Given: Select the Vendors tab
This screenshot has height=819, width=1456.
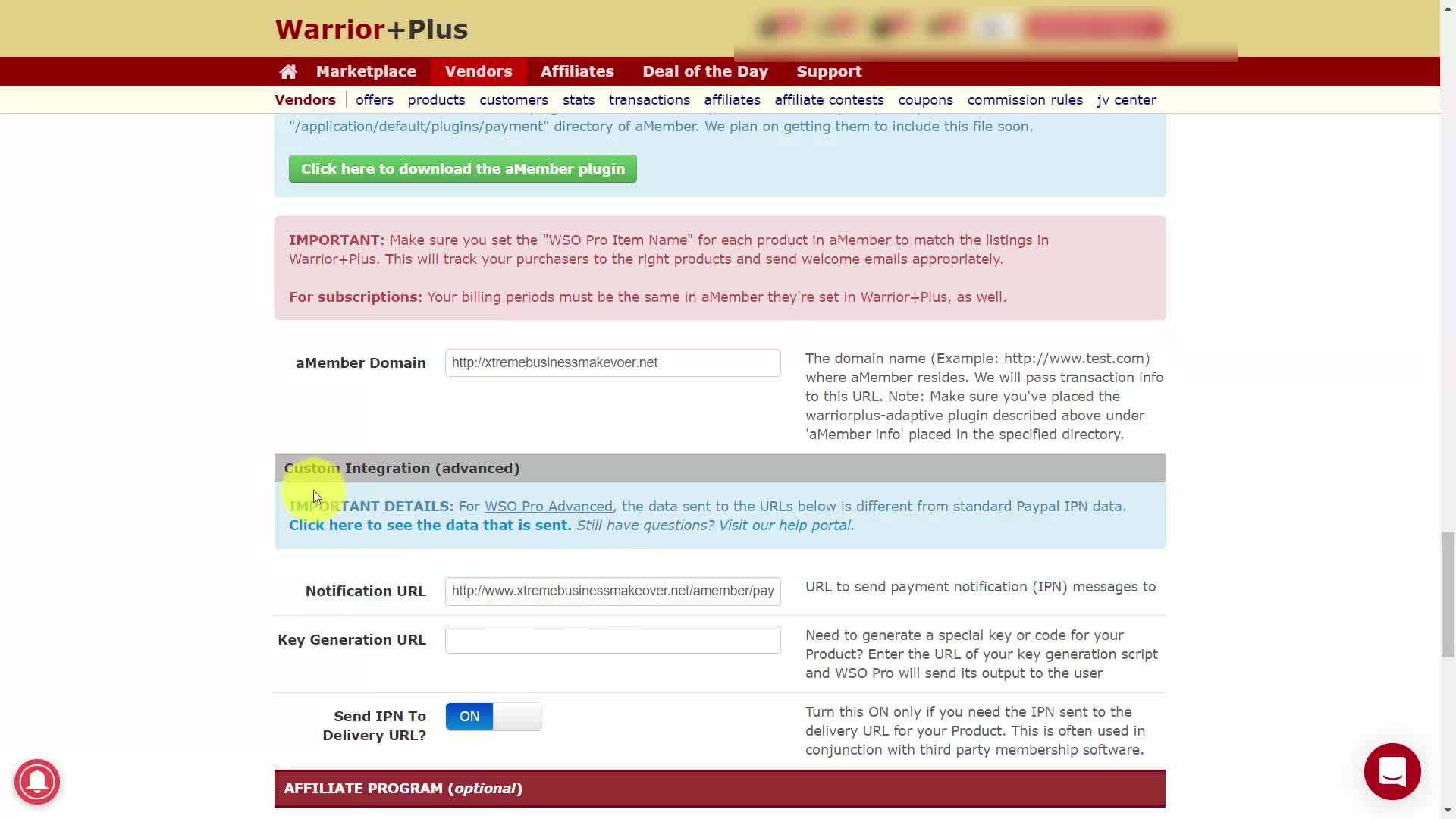Looking at the screenshot, I should point(479,71).
